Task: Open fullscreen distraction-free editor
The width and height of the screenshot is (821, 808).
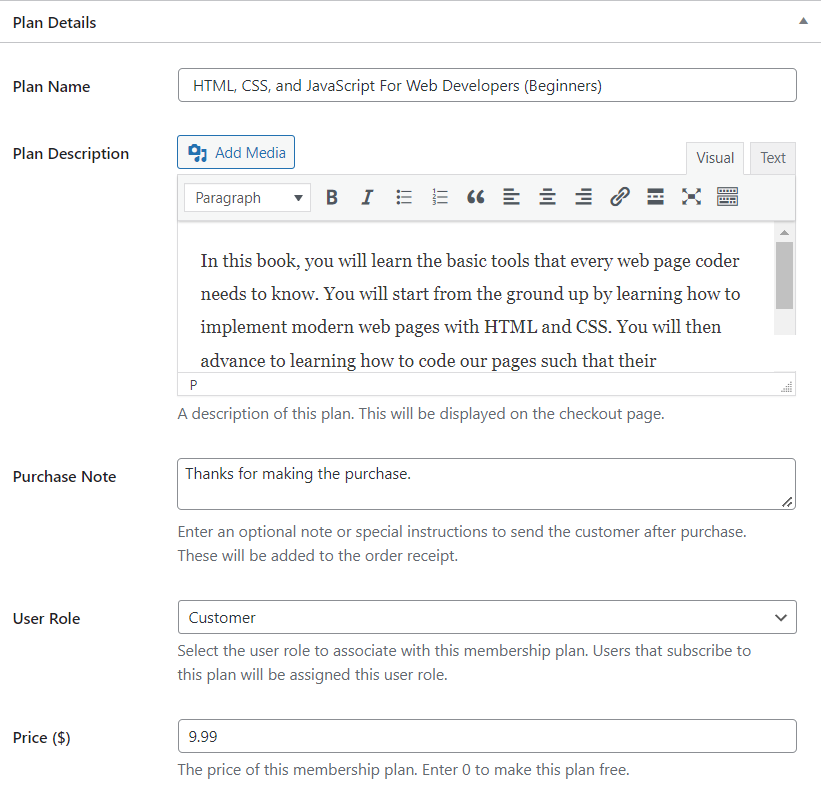Action: pos(692,197)
